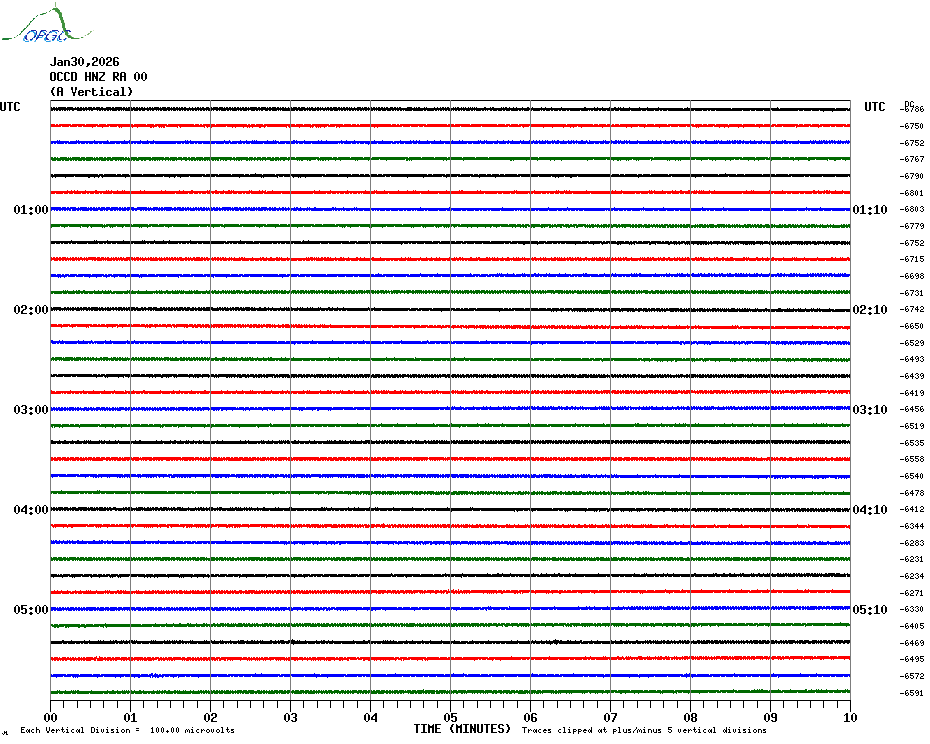Select the -6591 DC offset value

point(912,693)
